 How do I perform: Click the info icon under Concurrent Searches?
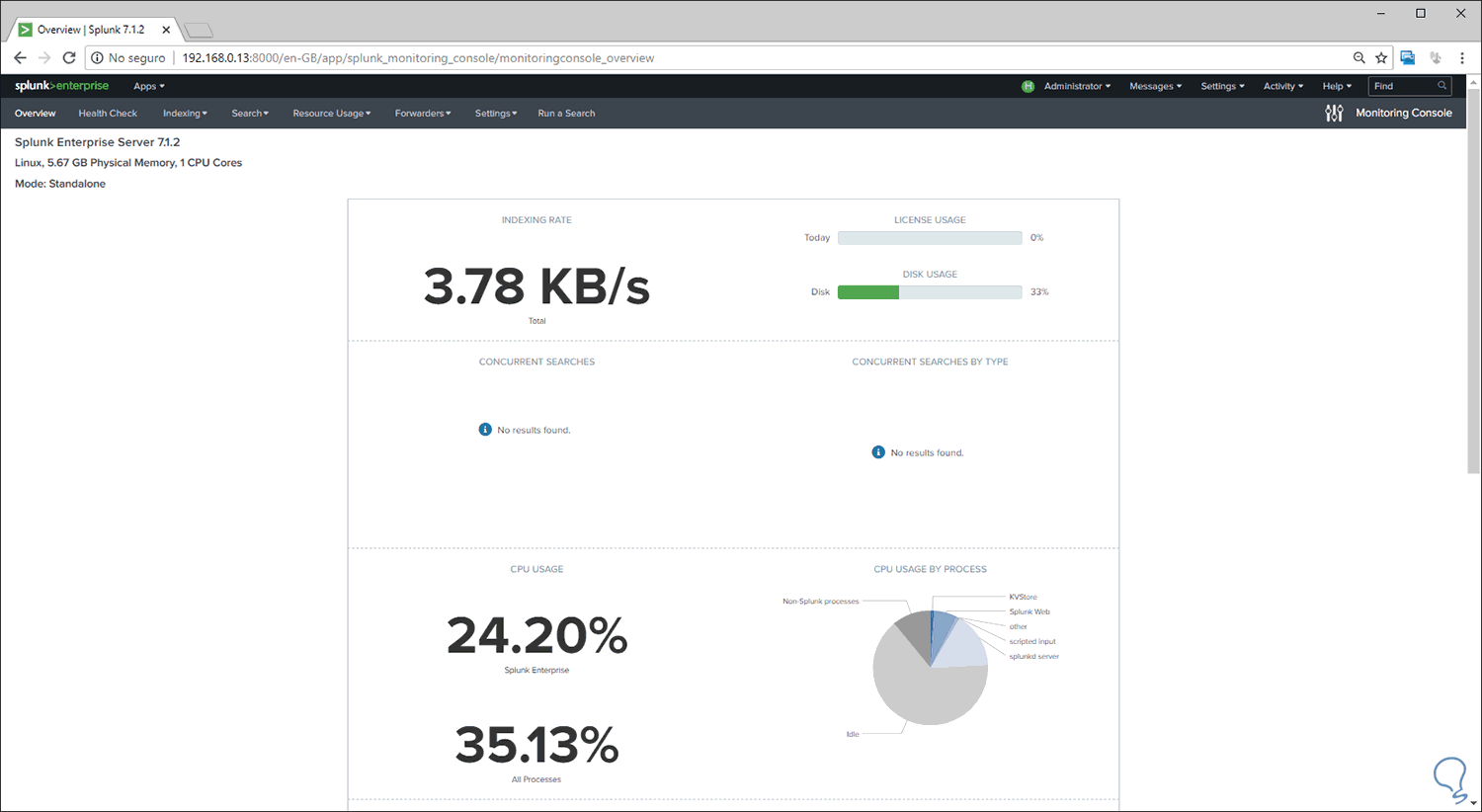pos(484,429)
